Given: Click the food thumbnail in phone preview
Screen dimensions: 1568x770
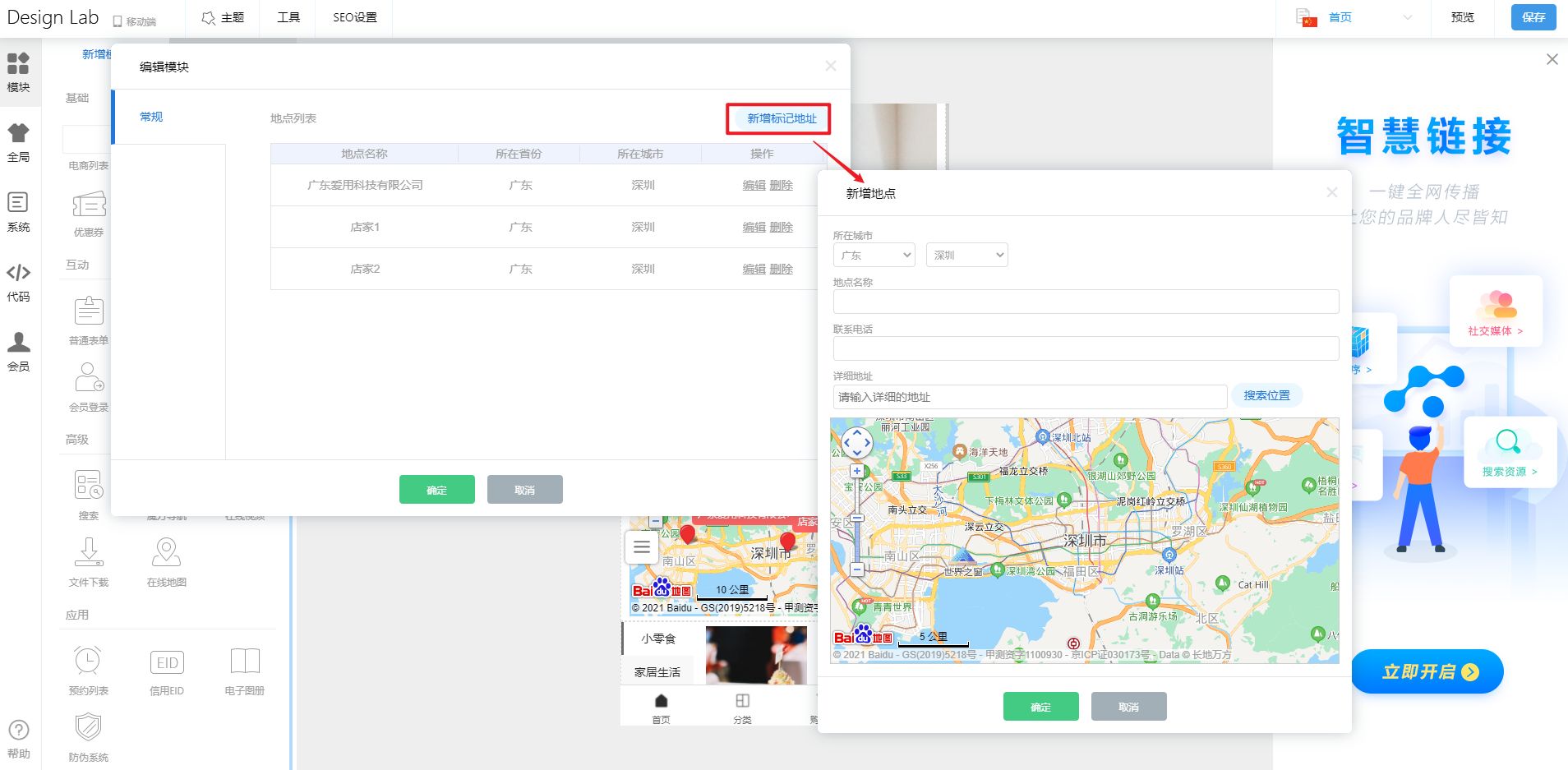Looking at the screenshot, I should [x=756, y=655].
